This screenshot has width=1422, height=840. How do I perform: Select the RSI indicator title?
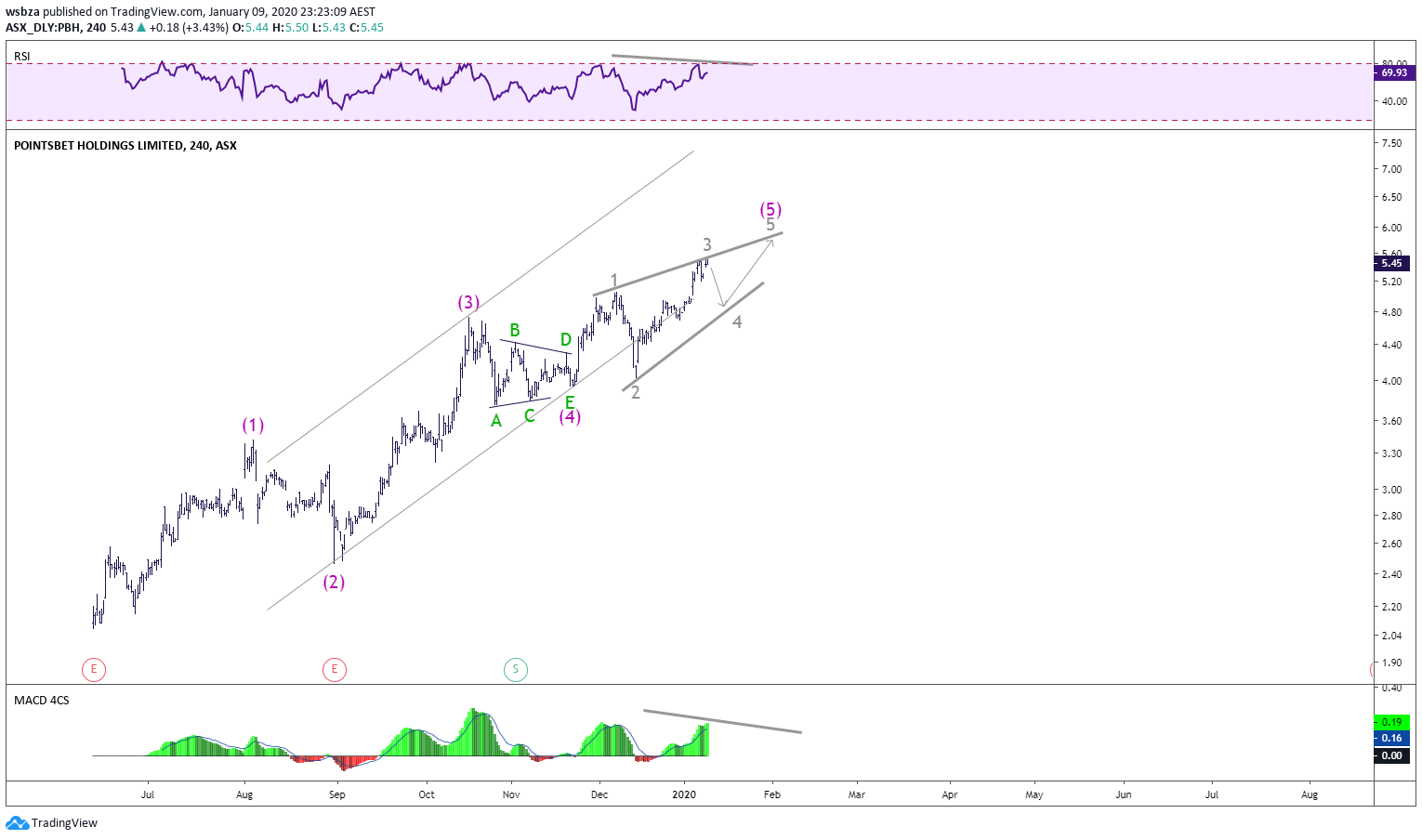[22, 57]
